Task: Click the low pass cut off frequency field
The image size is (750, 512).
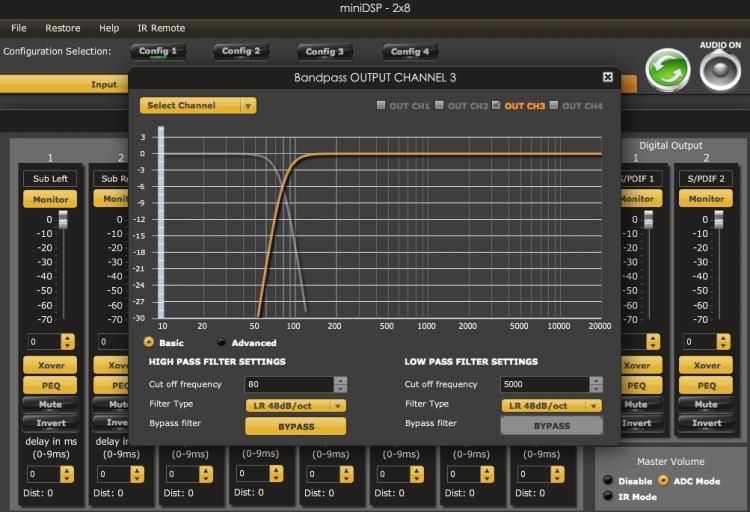Action: [545, 384]
